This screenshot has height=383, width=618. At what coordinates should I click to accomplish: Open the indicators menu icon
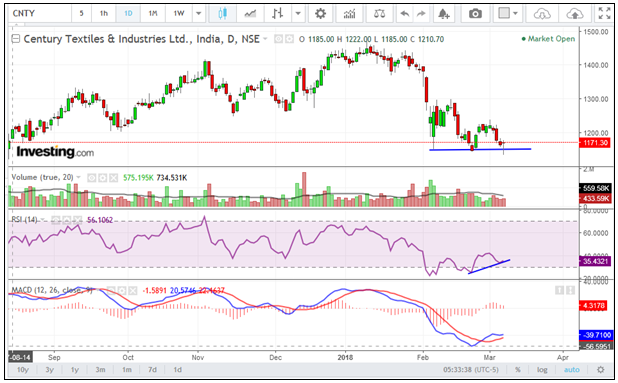click(x=349, y=14)
